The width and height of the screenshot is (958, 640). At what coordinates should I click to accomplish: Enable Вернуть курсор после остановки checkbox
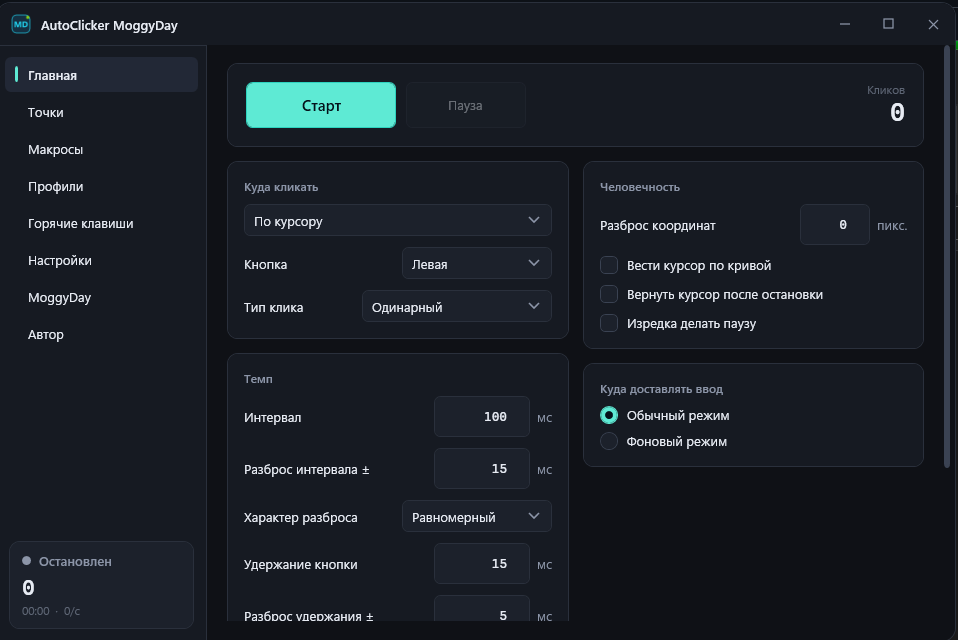coord(609,294)
